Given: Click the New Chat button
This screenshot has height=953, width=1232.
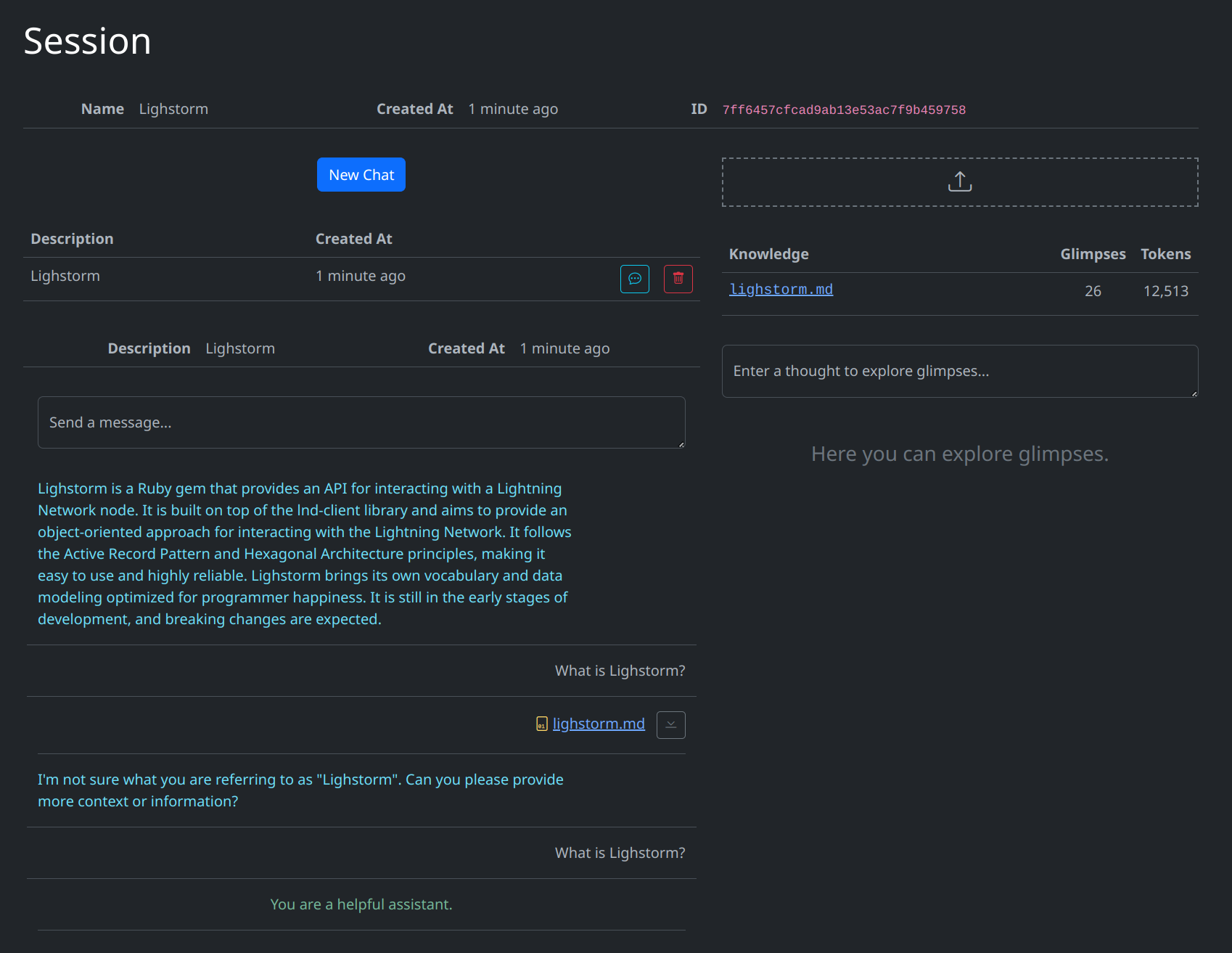Looking at the screenshot, I should click(x=361, y=175).
